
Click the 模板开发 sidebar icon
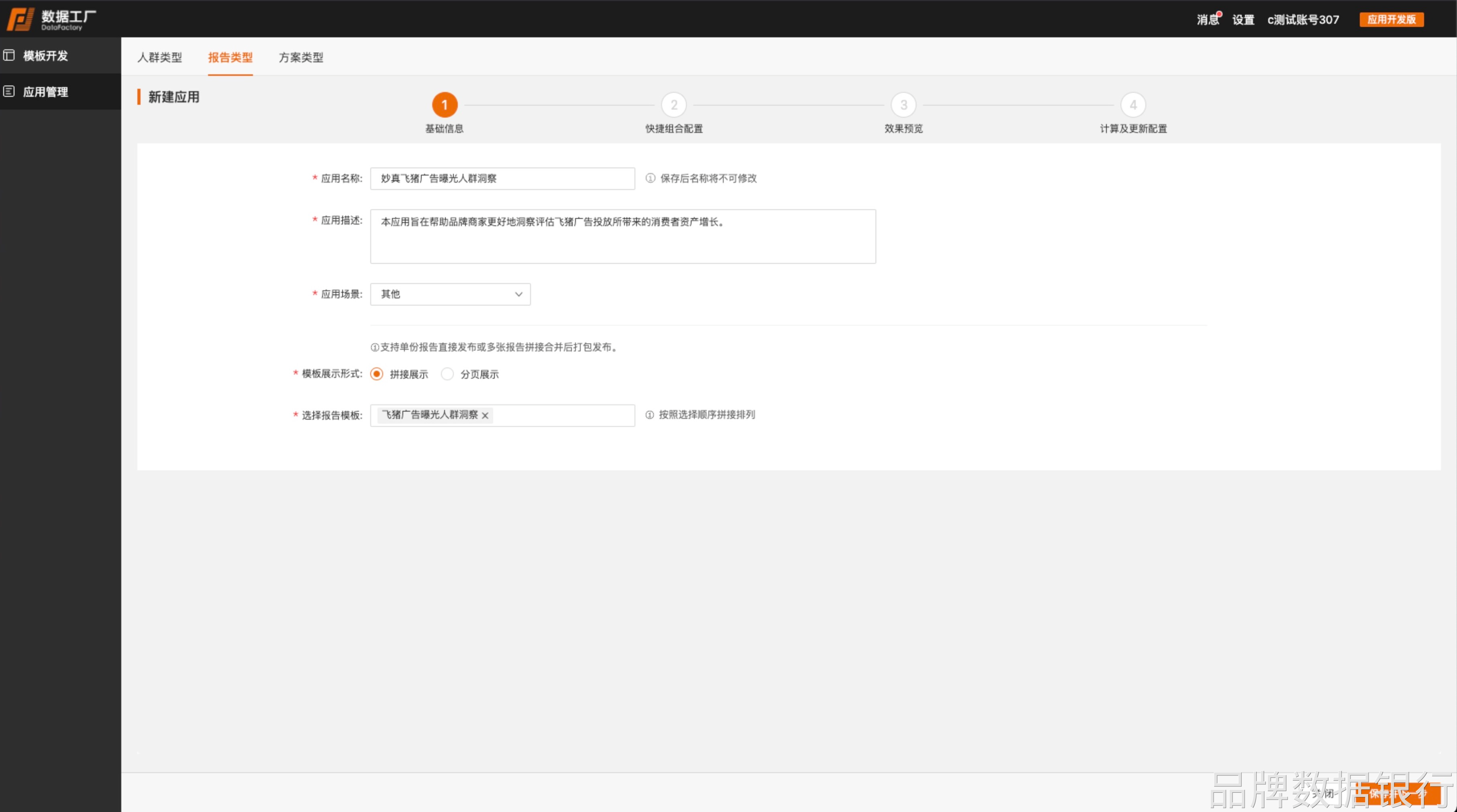(9, 55)
